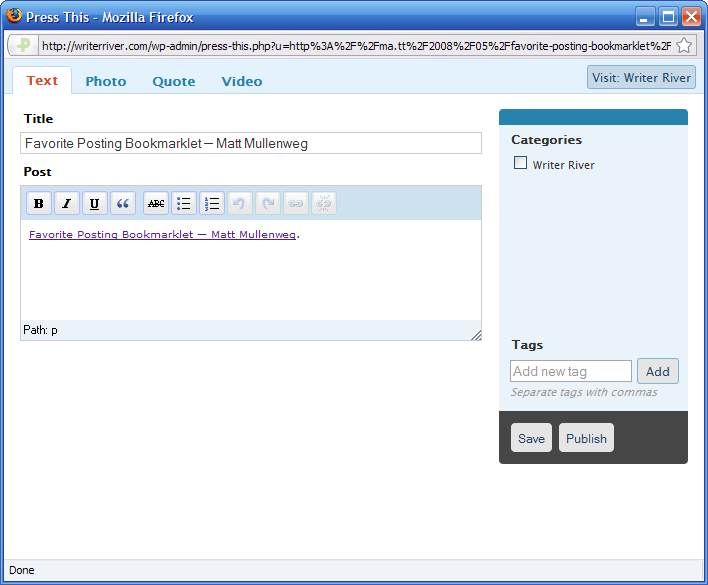708x585 pixels.
Task: Apply underline formatting in the post editor
Action: (x=94, y=203)
